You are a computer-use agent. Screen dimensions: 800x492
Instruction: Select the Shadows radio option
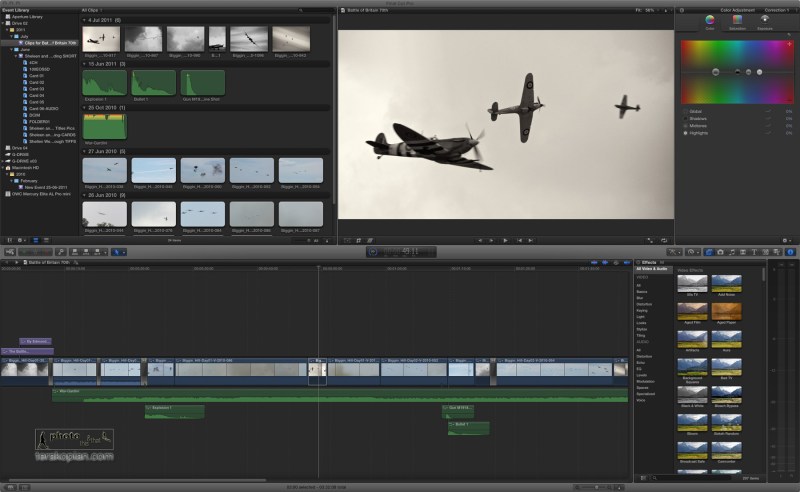(x=685, y=118)
